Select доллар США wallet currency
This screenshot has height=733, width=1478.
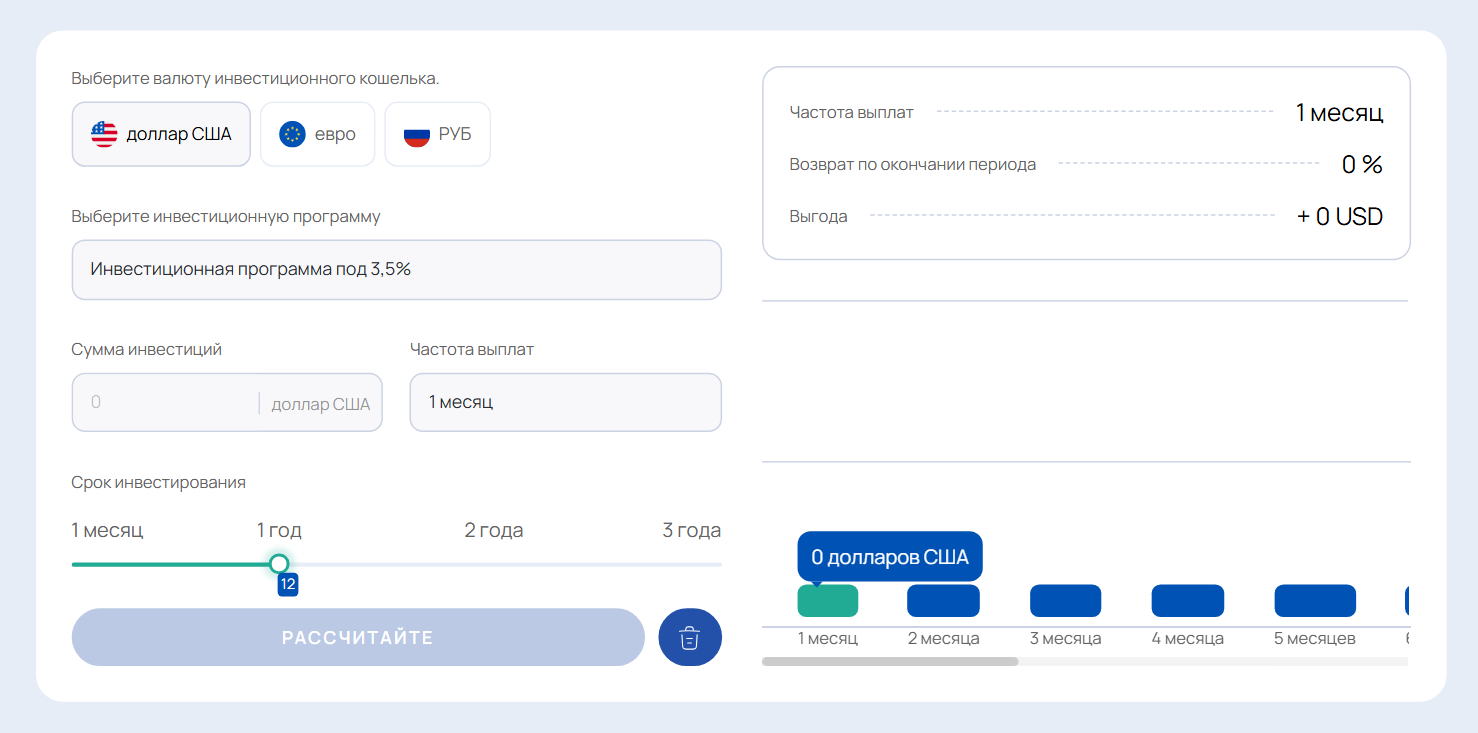pos(161,134)
